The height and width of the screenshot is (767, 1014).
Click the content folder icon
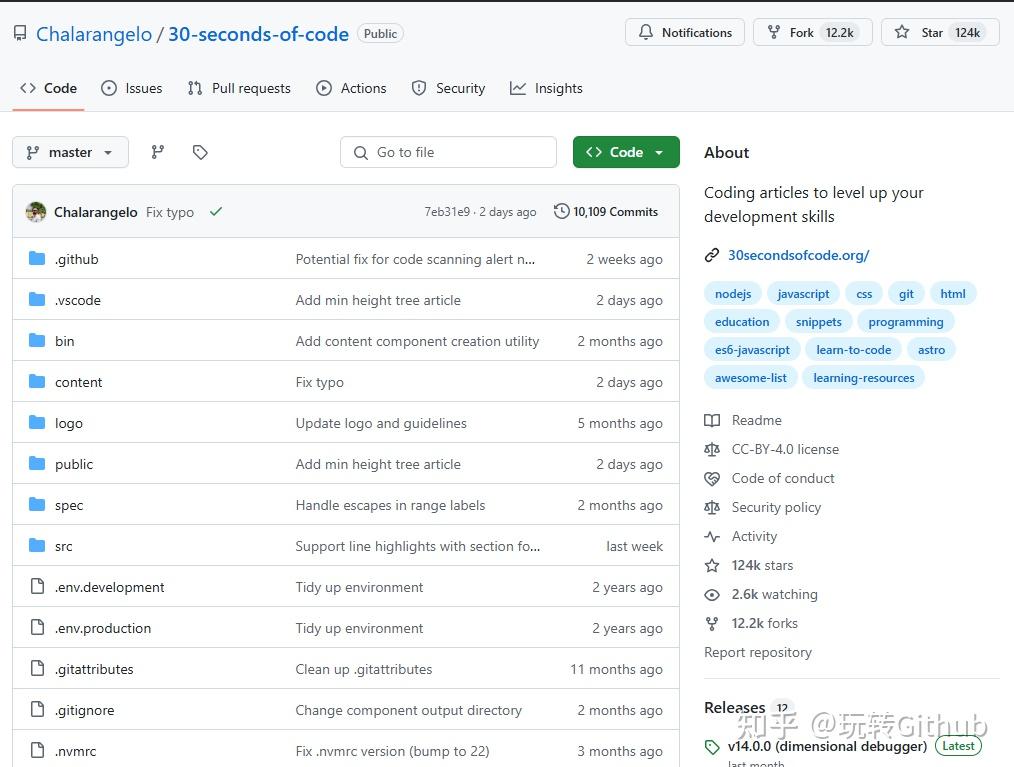click(x=37, y=382)
